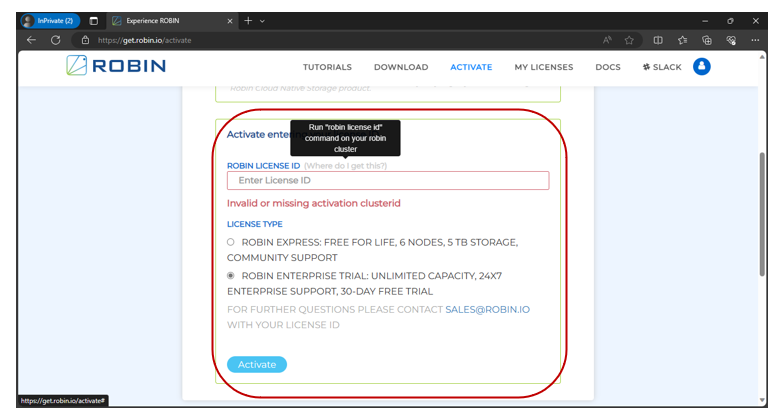Reload the page with refresh icon

point(56,40)
